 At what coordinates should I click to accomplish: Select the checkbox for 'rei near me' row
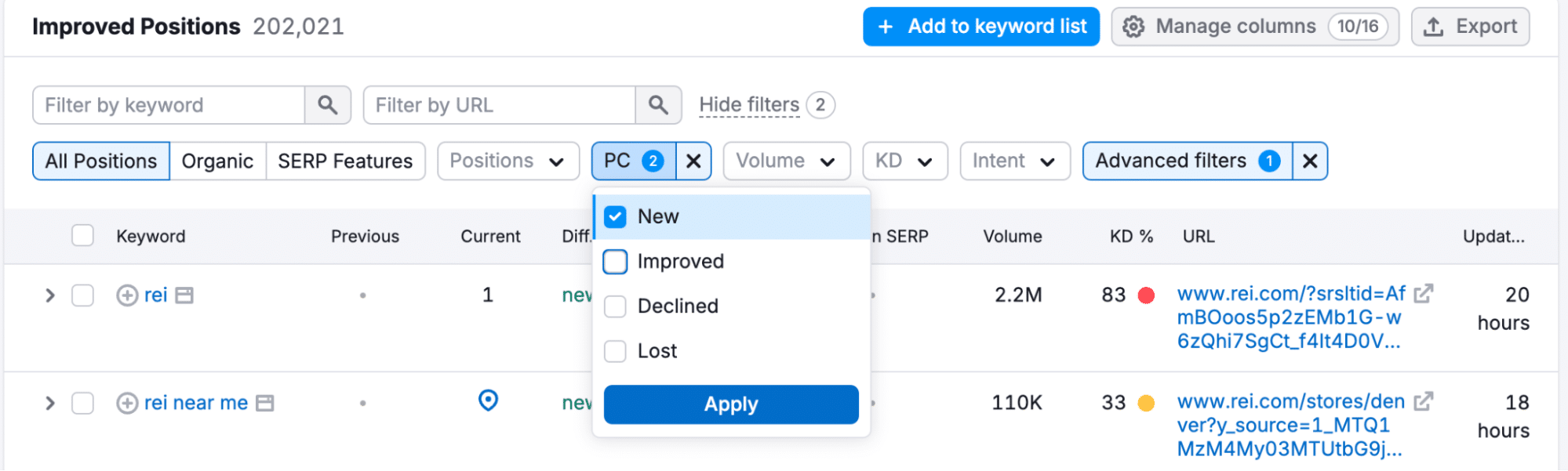[x=82, y=404]
